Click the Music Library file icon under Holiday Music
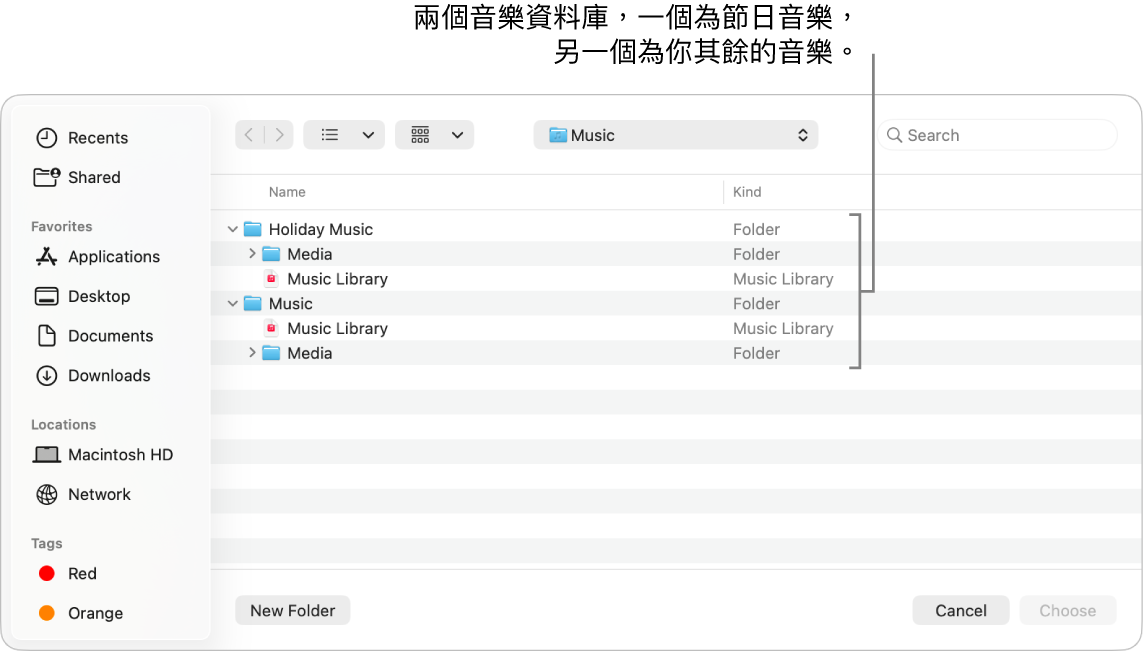The image size is (1144, 654). click(271, 279)
